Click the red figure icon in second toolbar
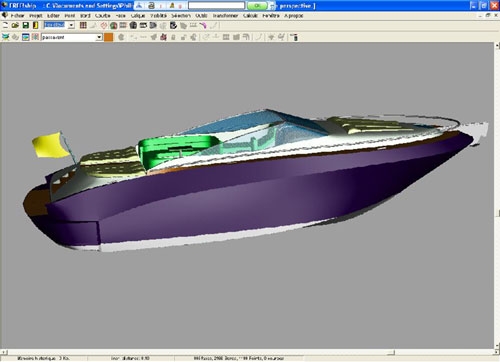Viewport: 500px width, 362px height. 163,37
